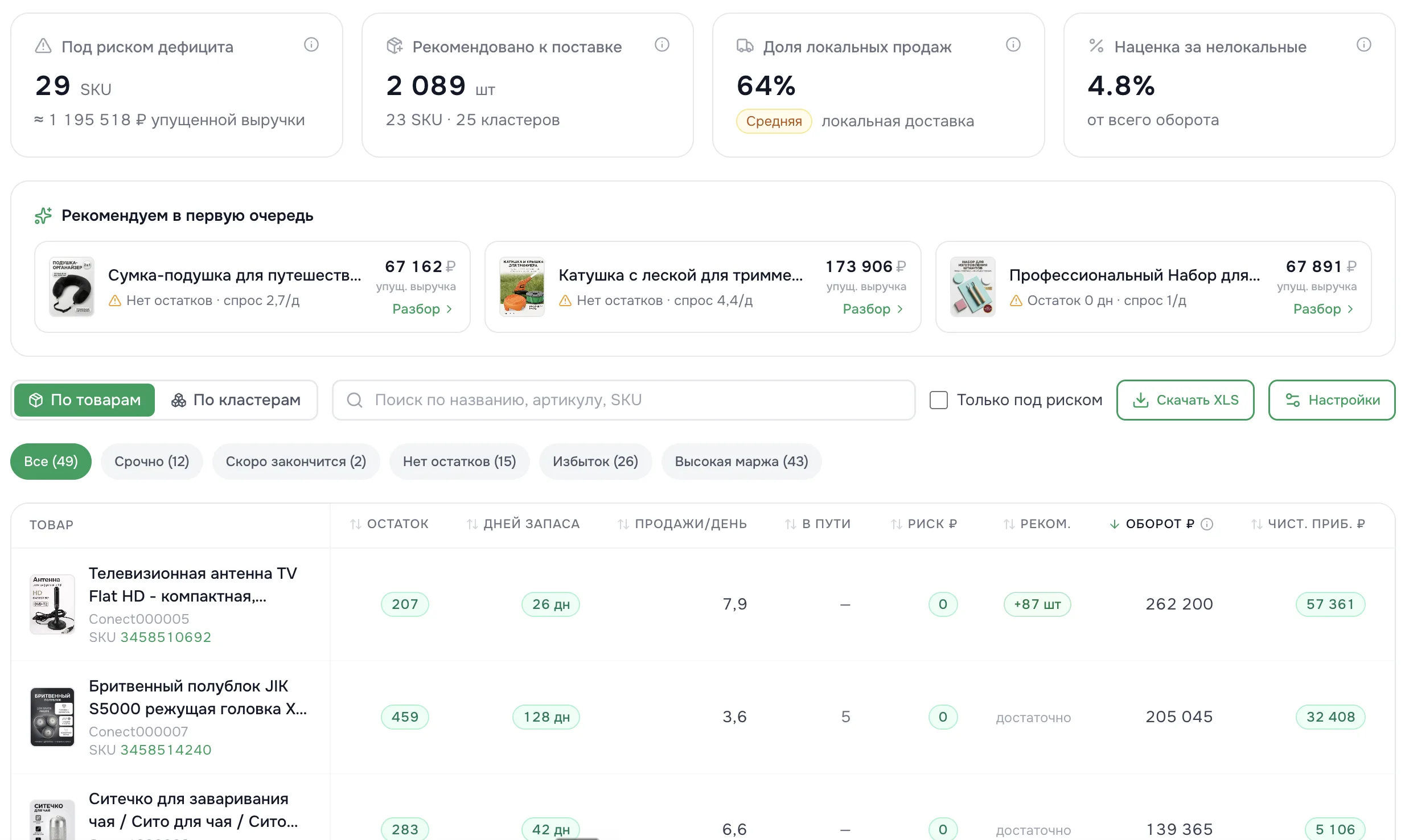
Task: Select 'Все (49)' filter chip
Action: click(51, 462)
